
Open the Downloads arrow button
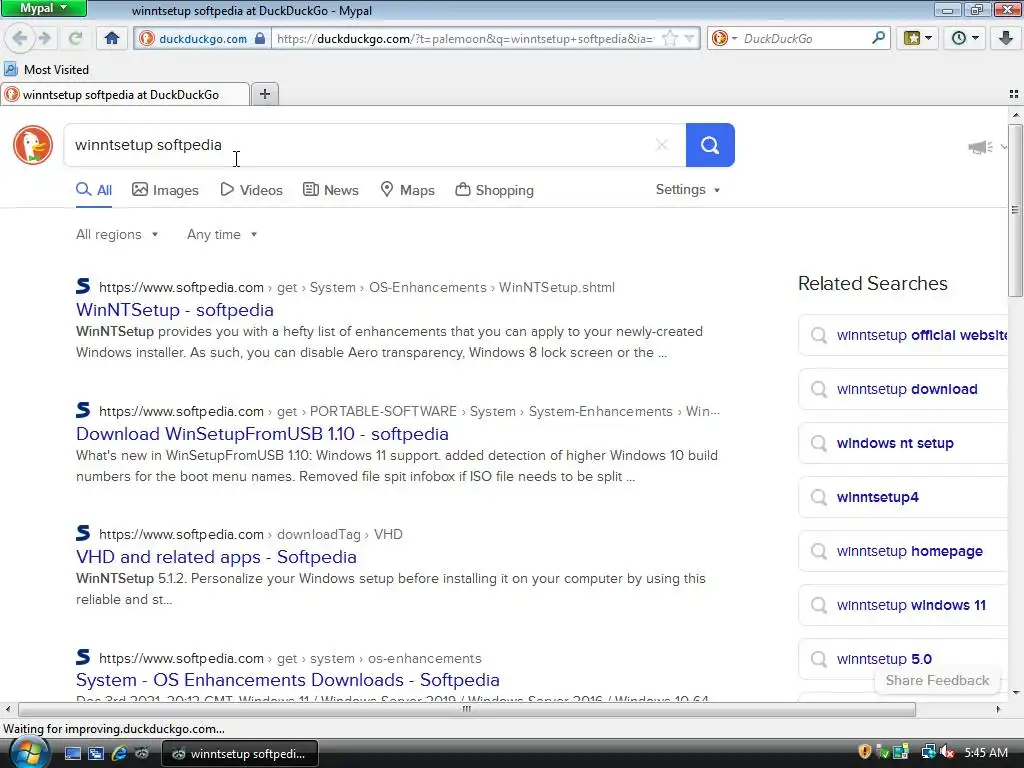coord(1006,38)
